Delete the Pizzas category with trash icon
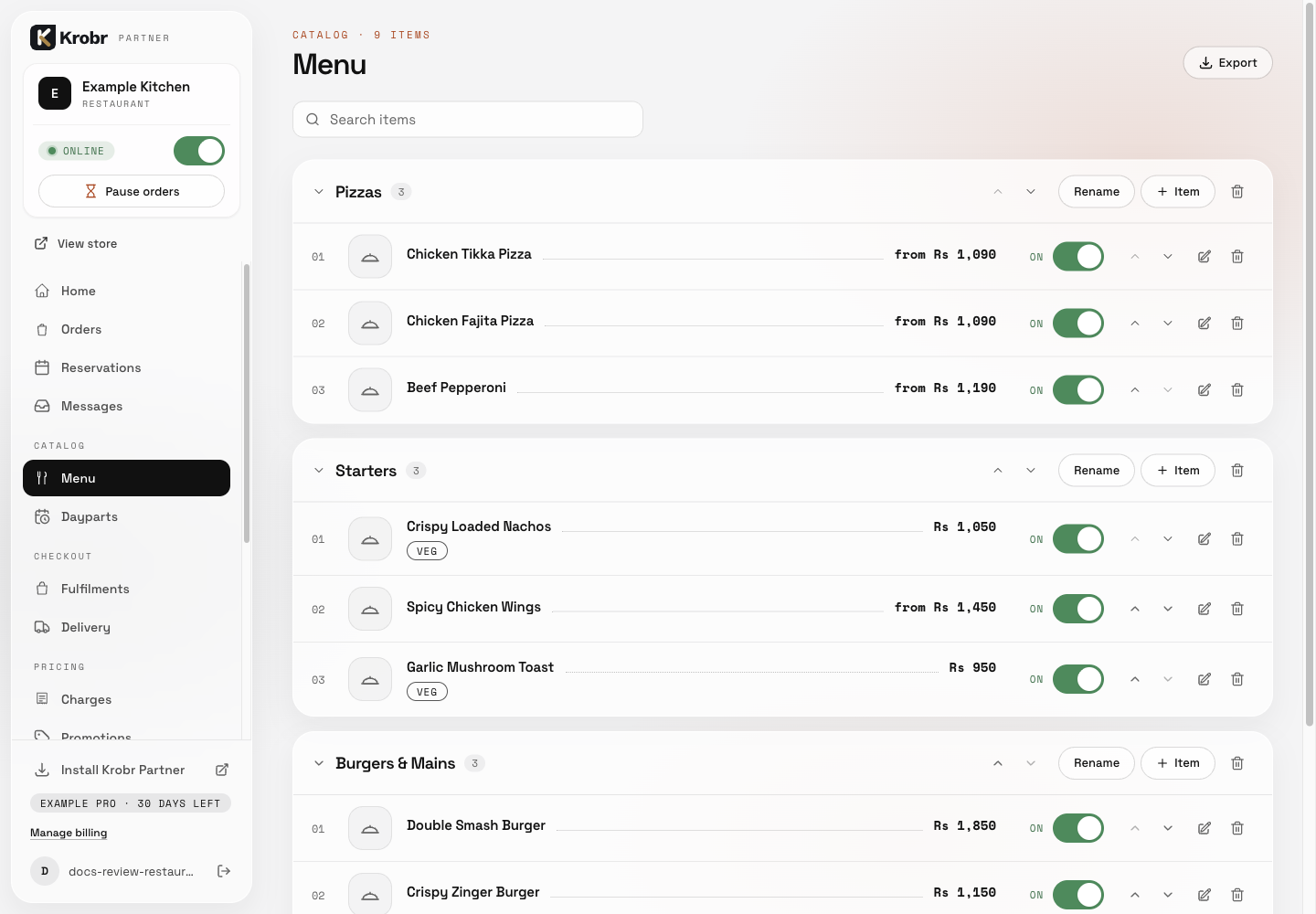The image size is (1316, 914). pos(1237,192)
